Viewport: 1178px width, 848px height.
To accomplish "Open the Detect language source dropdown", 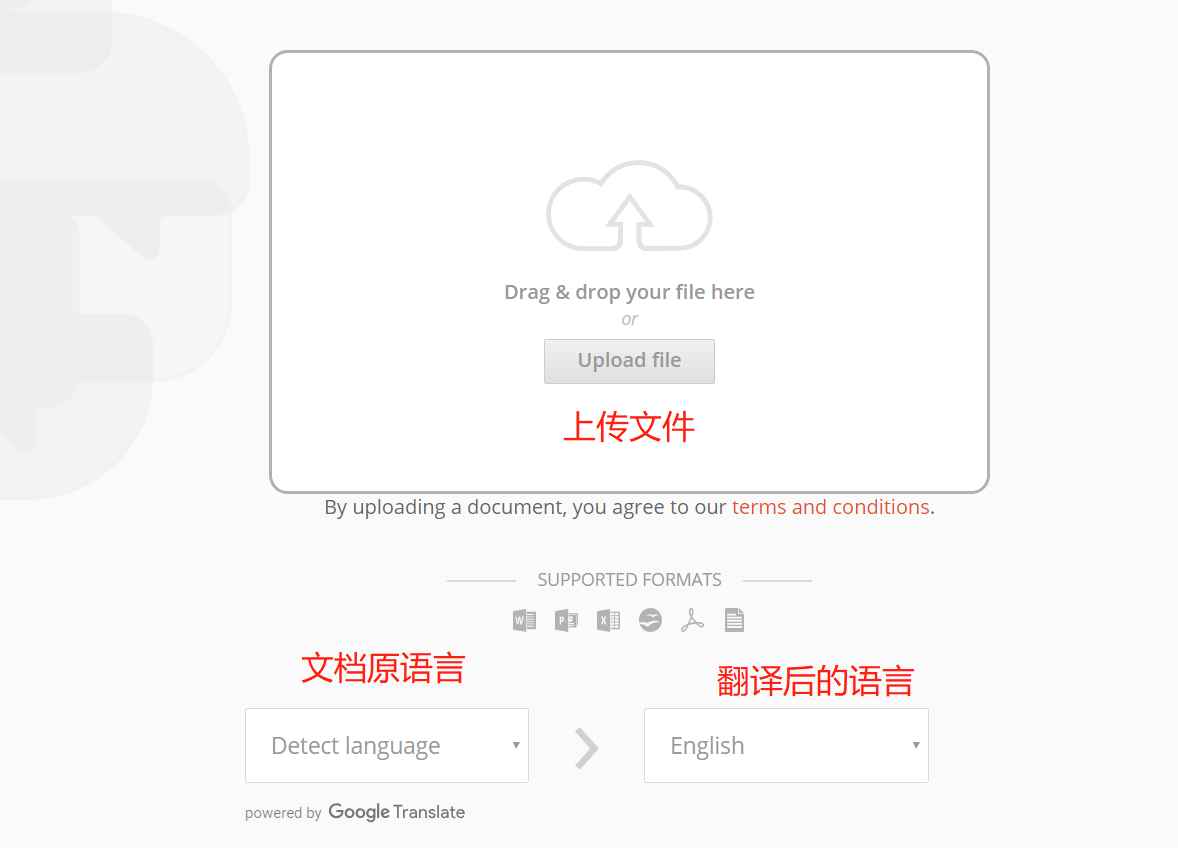I will [386, 745].
